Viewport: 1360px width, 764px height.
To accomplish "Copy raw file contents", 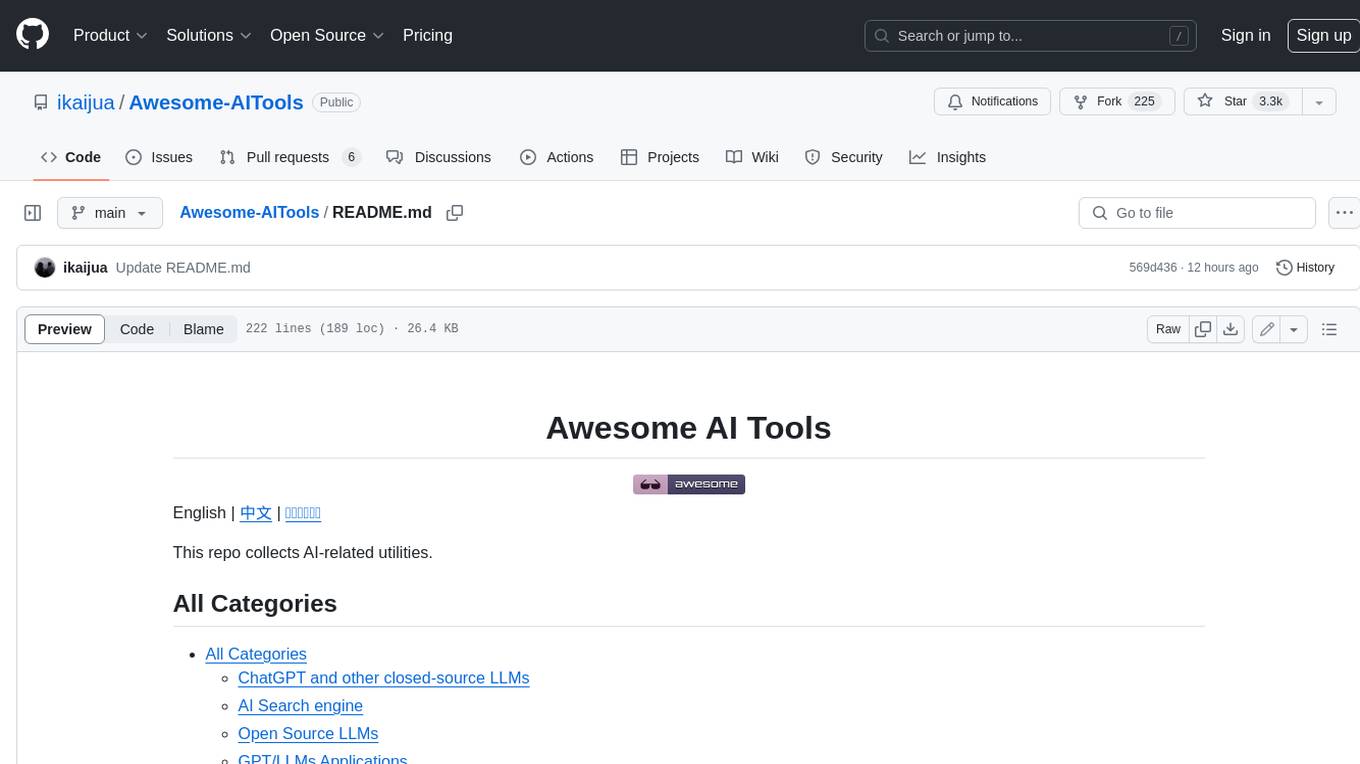I will point(1203,329).
